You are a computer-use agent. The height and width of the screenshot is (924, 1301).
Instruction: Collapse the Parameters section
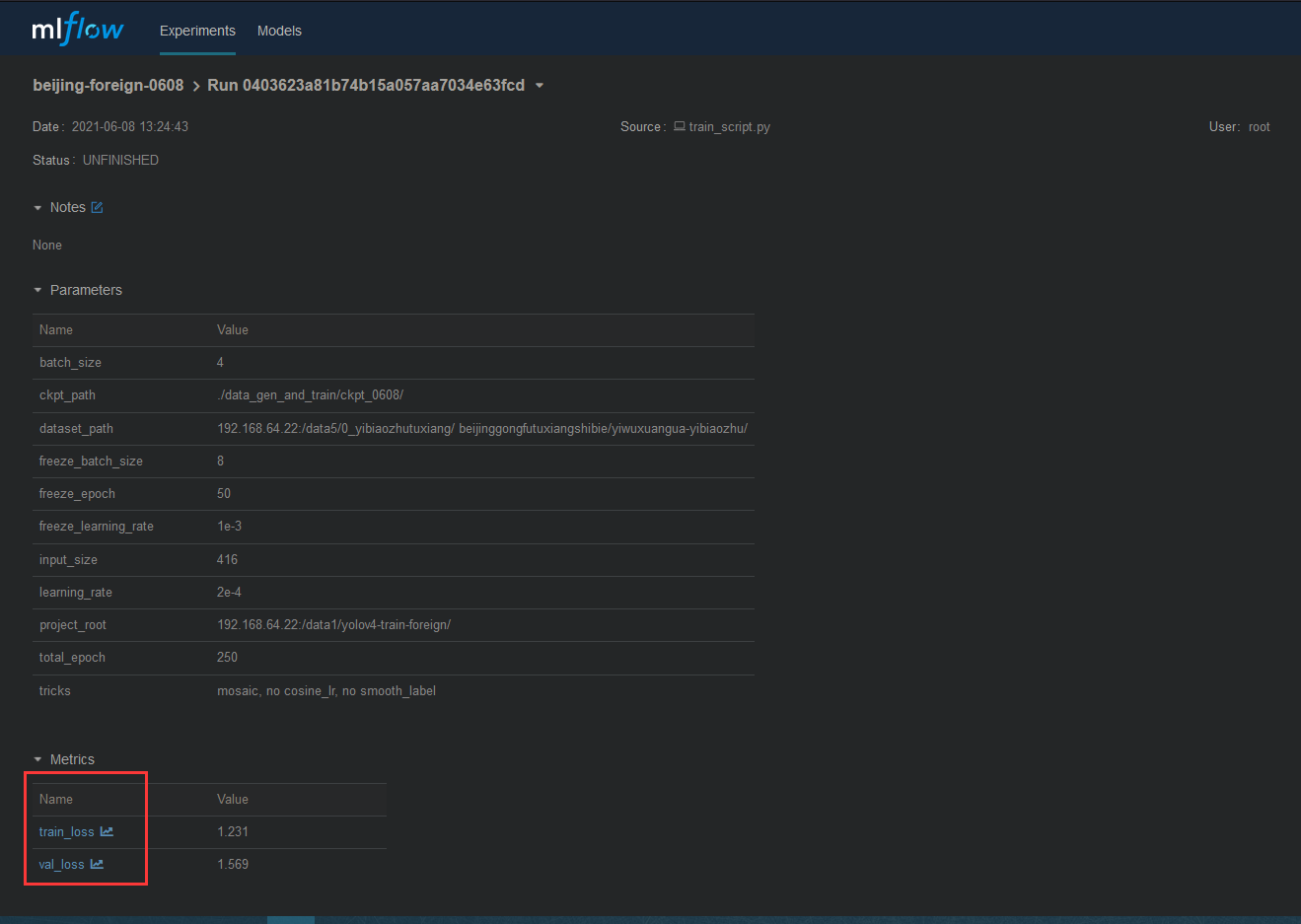click(37, 290)
